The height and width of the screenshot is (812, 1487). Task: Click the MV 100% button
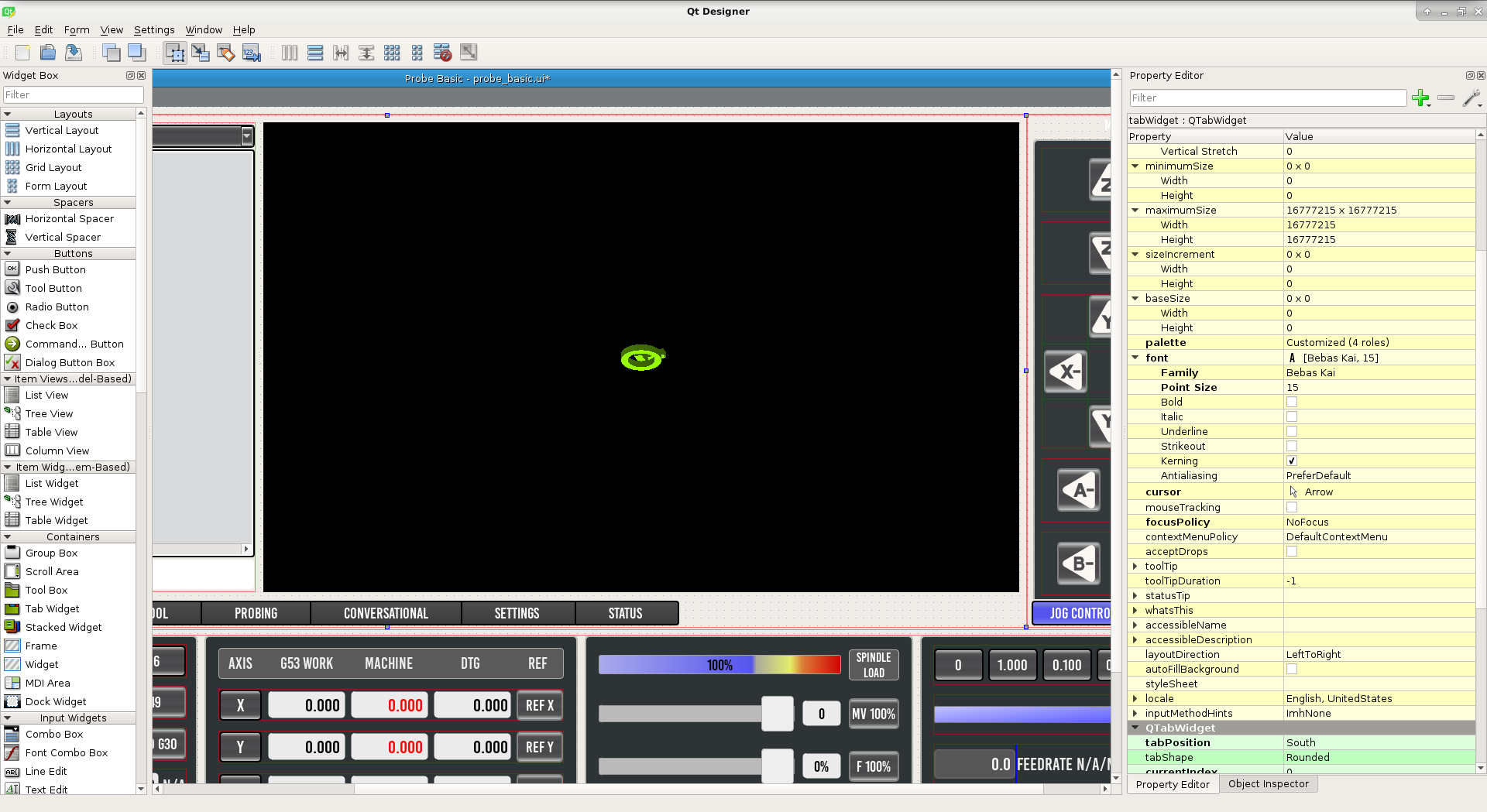click(874, 714)
